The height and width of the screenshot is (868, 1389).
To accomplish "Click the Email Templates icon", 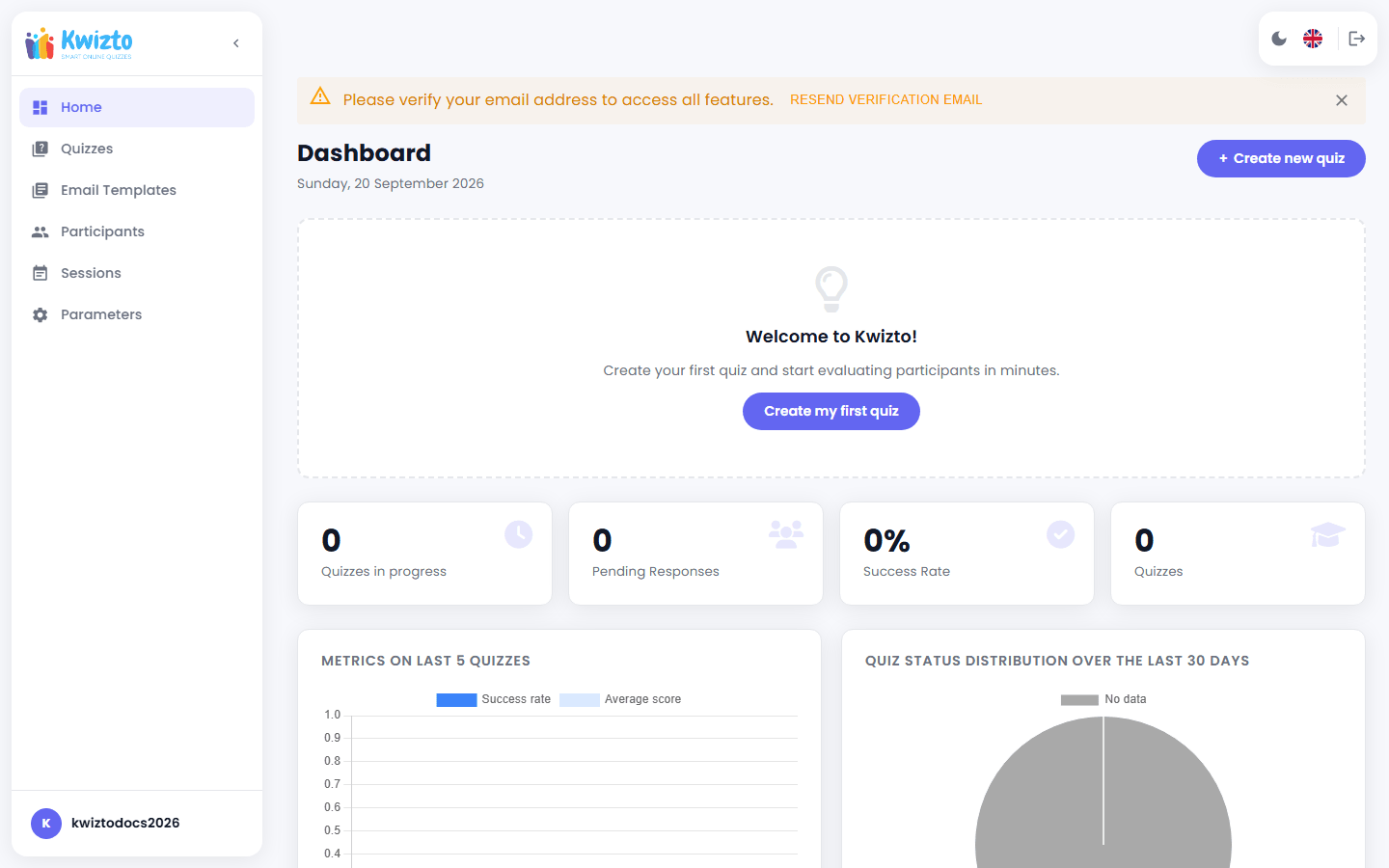I will tap(40, 190).
